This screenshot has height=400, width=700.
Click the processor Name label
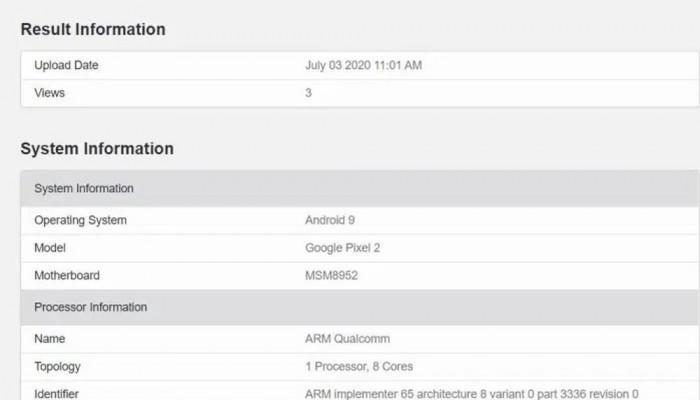click(50, 339)
